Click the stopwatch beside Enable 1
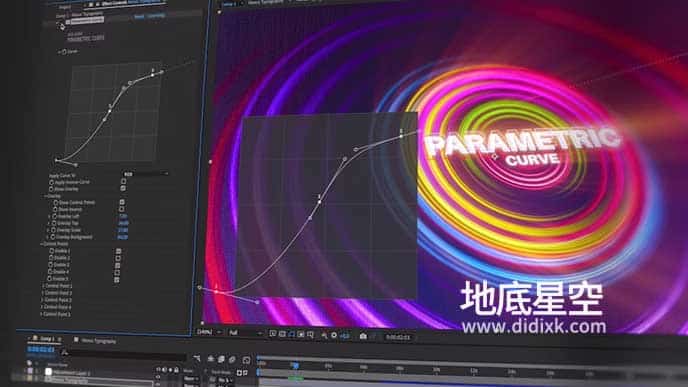Viewport: 688px width, 387px height. (x=51, y=251)
